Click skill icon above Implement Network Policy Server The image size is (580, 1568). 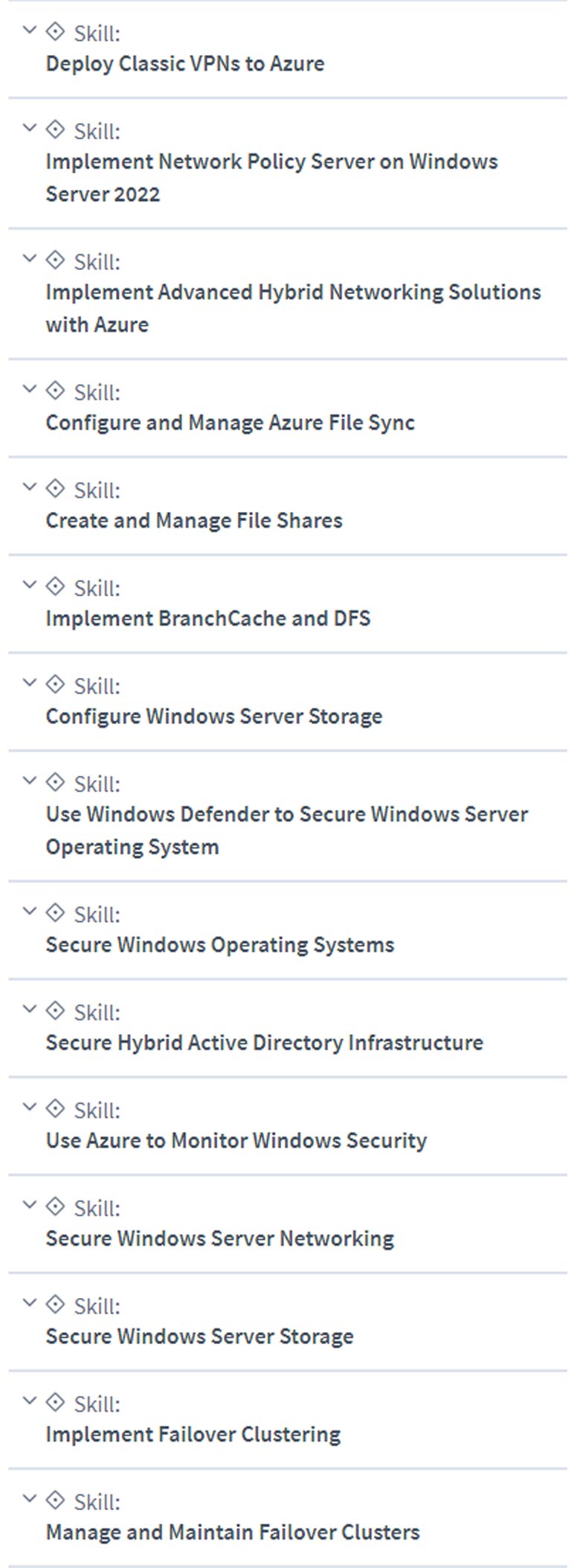click(x=55, y=129)
